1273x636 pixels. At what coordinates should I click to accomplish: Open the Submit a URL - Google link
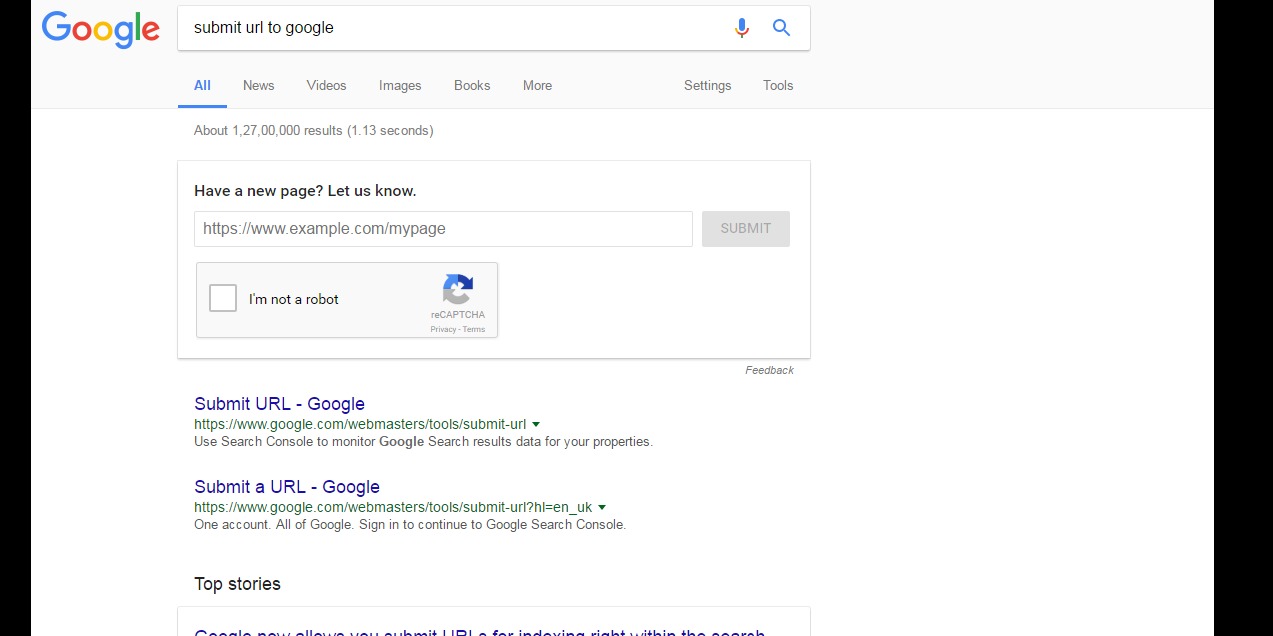pyautogui.click(x=287, y=487)
